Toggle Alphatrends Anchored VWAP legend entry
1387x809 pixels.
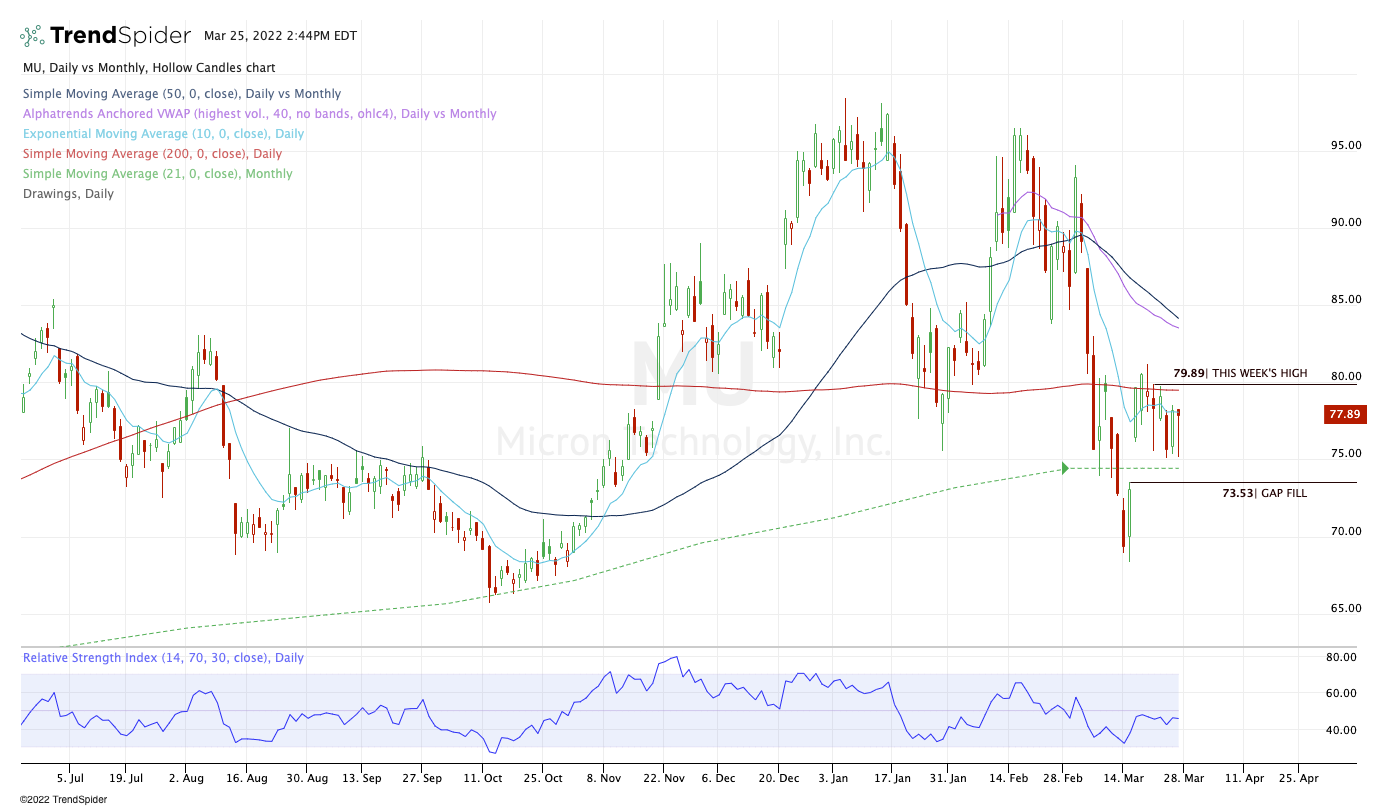coord(259,114)
